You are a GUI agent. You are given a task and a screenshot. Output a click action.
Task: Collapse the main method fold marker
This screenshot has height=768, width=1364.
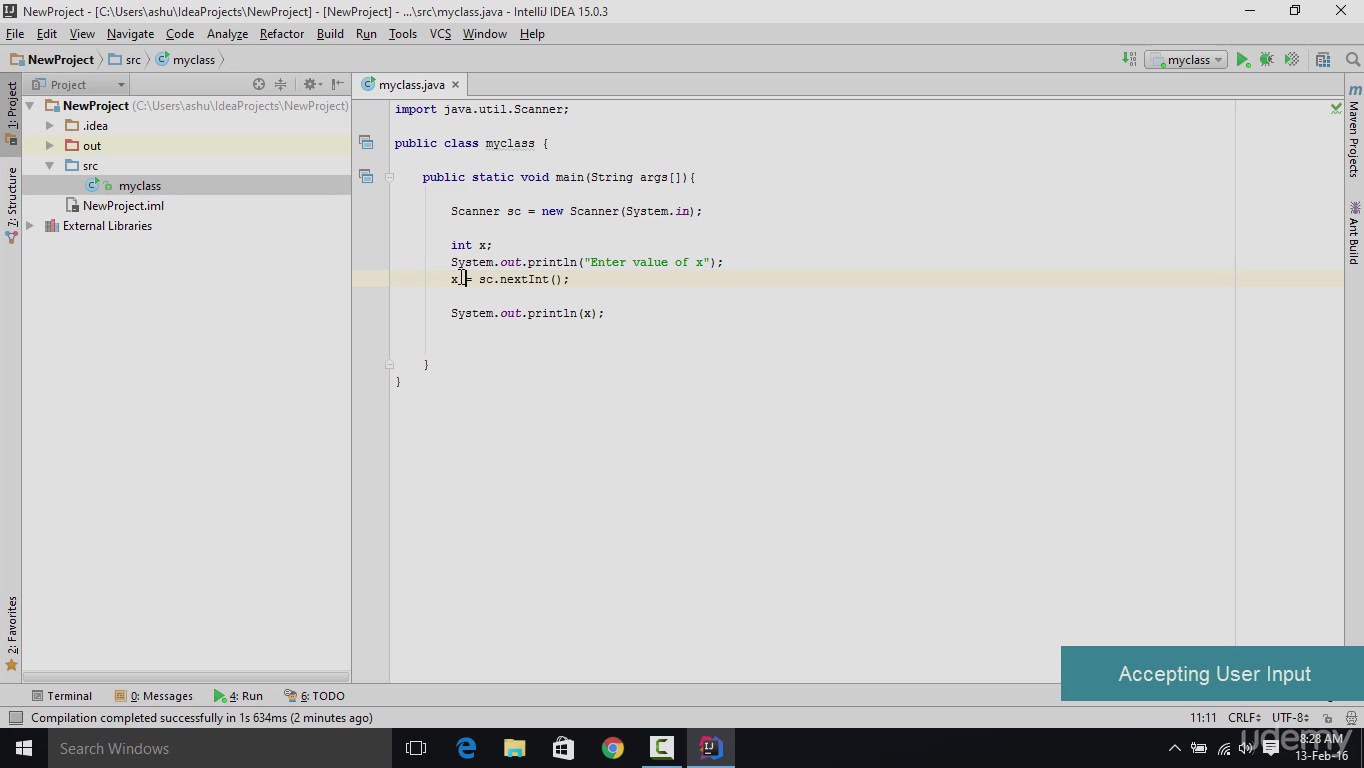[x=389, y=177]
